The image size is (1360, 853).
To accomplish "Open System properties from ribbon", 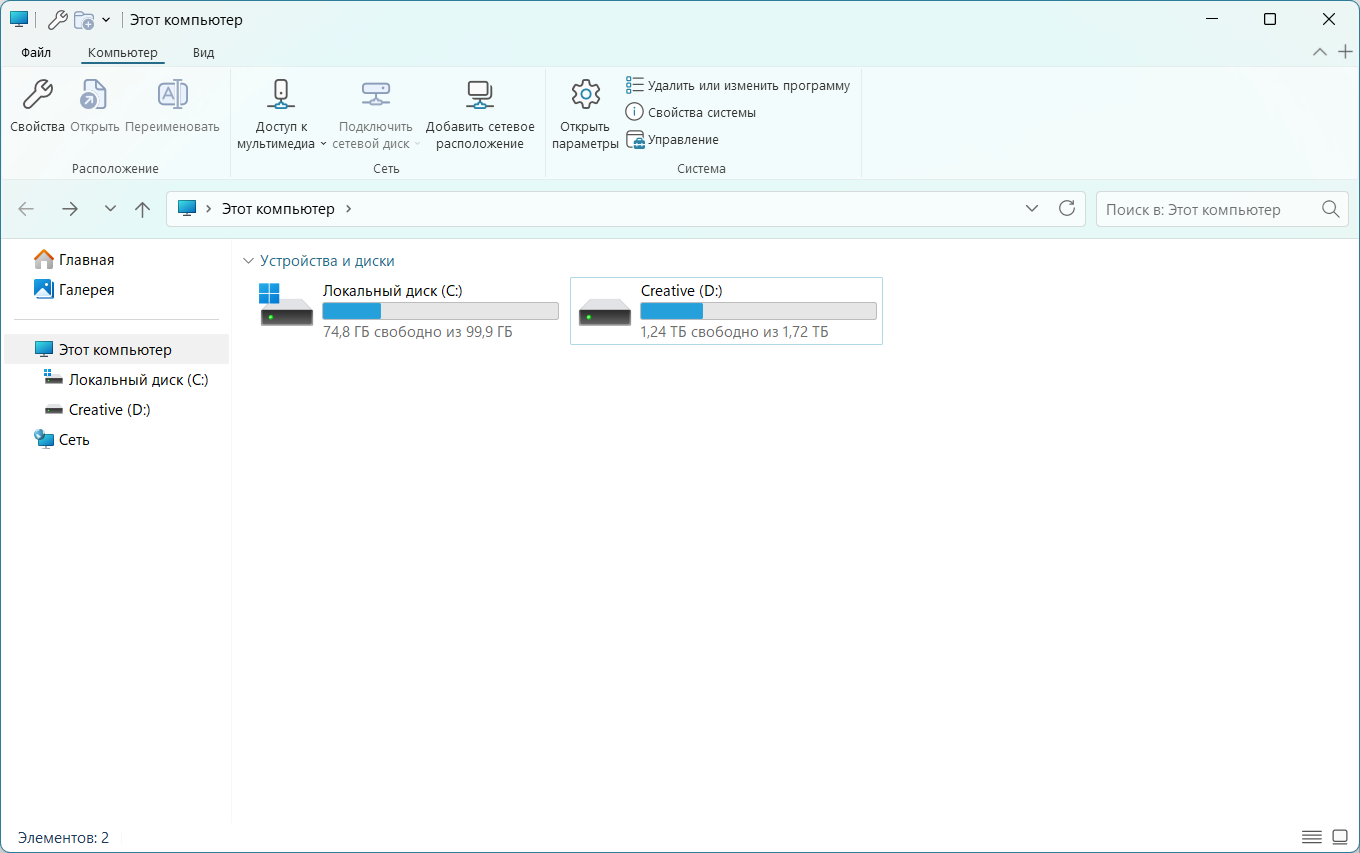I will click(x=691, y=113).
